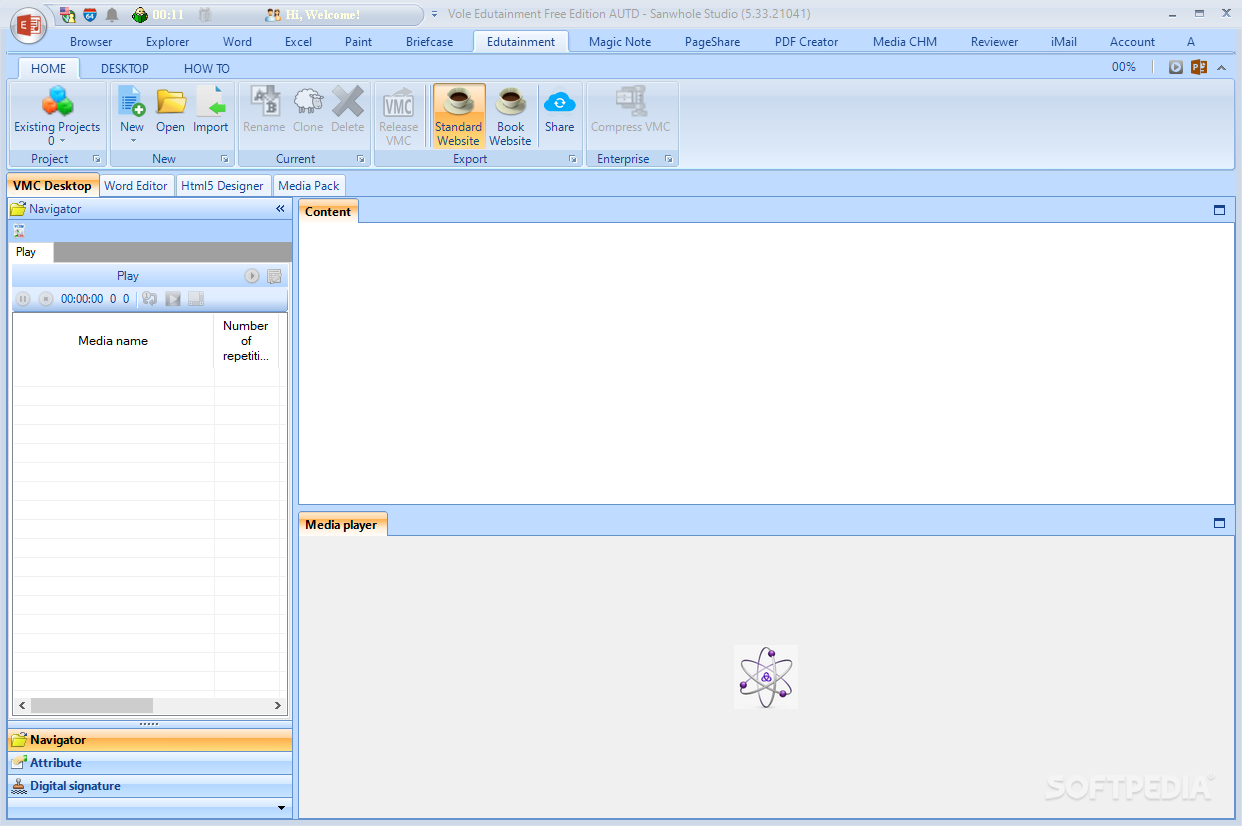Switch to the HOME ribbon tab

pos(49,68)
